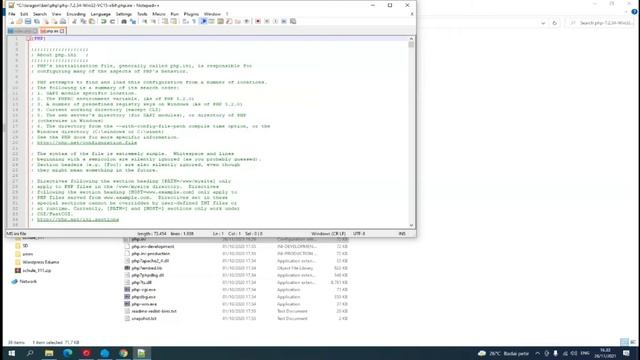Toggle synchronize vertical scrolling icon
The image size is (640, 360).
click(x=165, y=21)
